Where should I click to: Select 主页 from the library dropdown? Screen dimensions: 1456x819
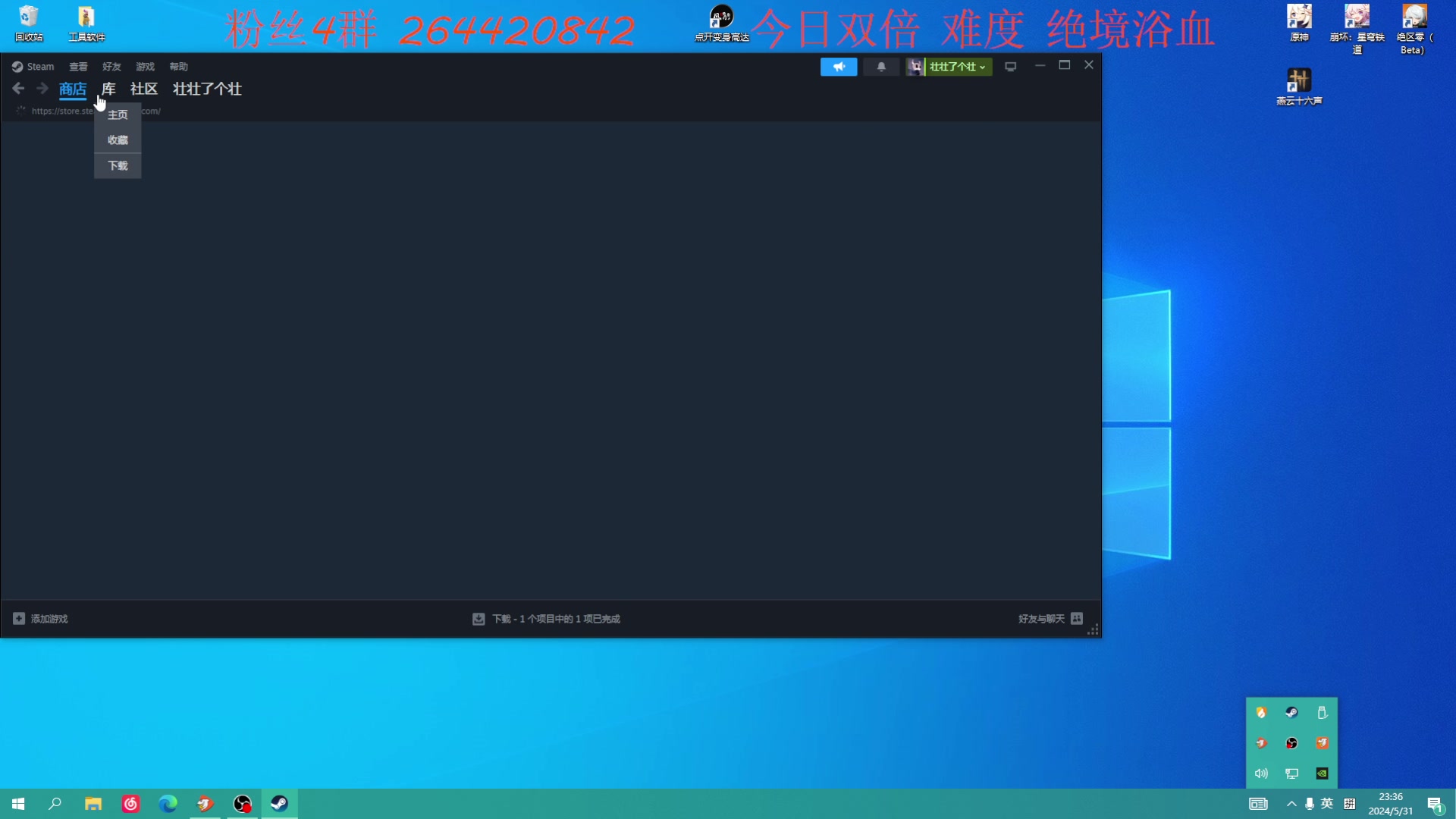point(118,115)
